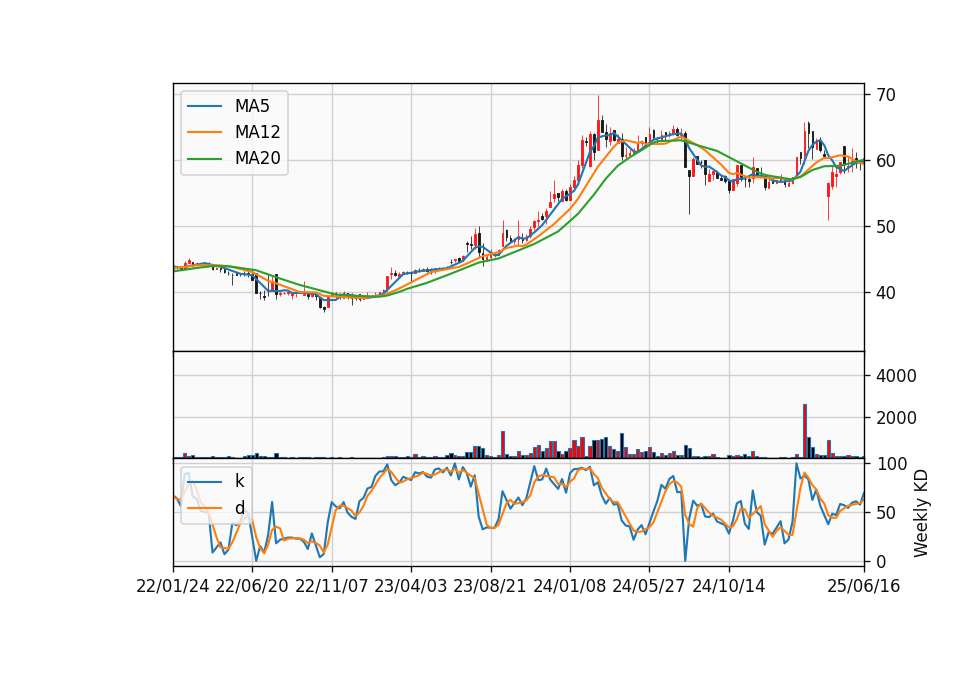960x690 pixels.
Task: Click the 4000 volume axis label
Action: pyautogui.click(x=896, y=376)
